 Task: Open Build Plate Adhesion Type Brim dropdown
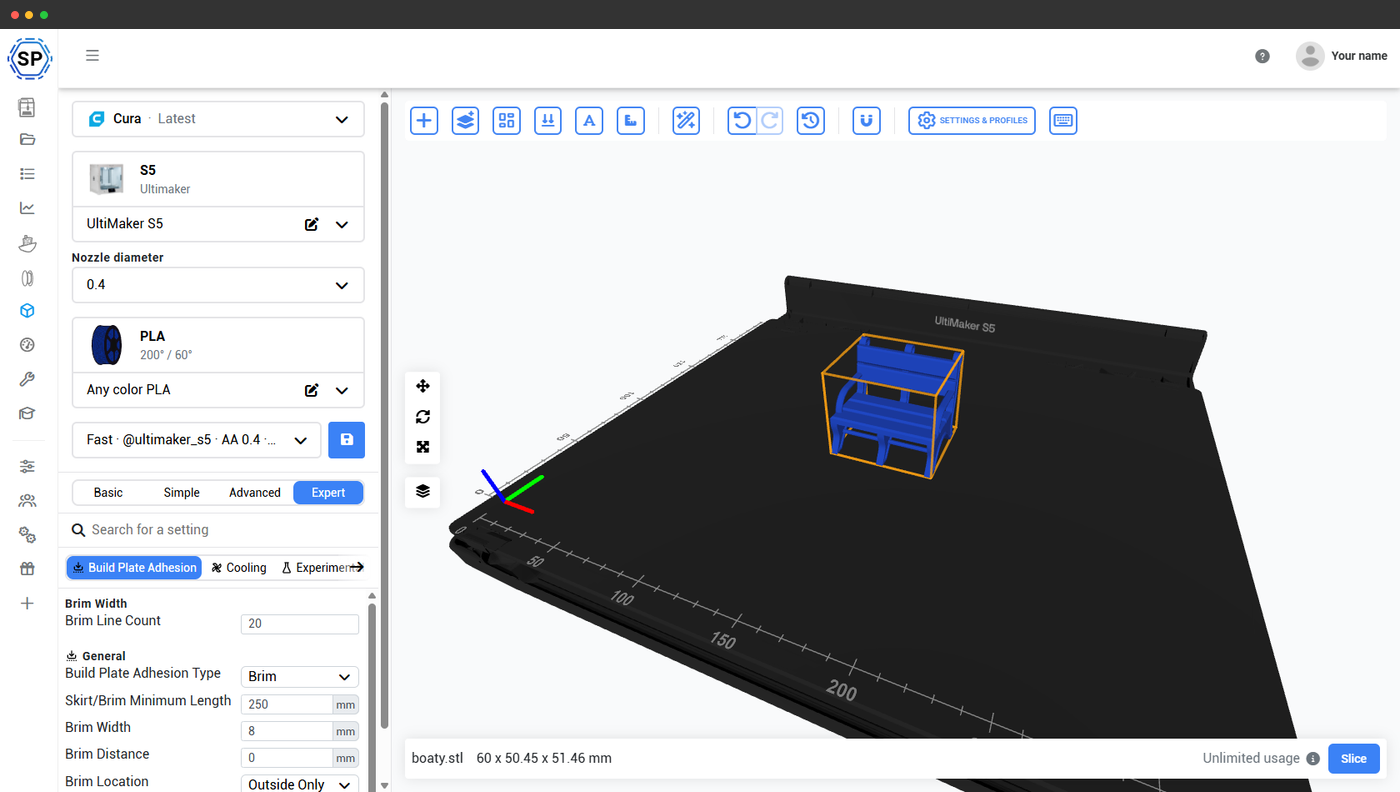point(300,677)
